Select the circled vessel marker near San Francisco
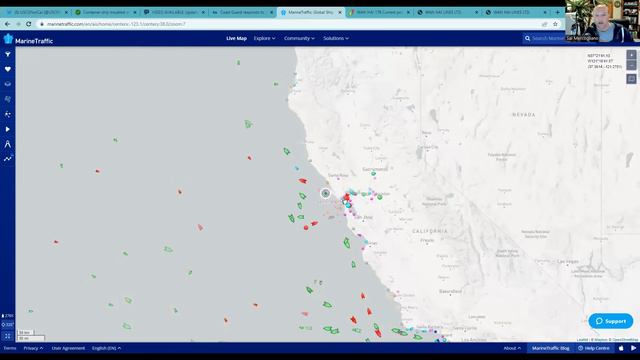This screenshot has width=640, height=360. point(325,193)
